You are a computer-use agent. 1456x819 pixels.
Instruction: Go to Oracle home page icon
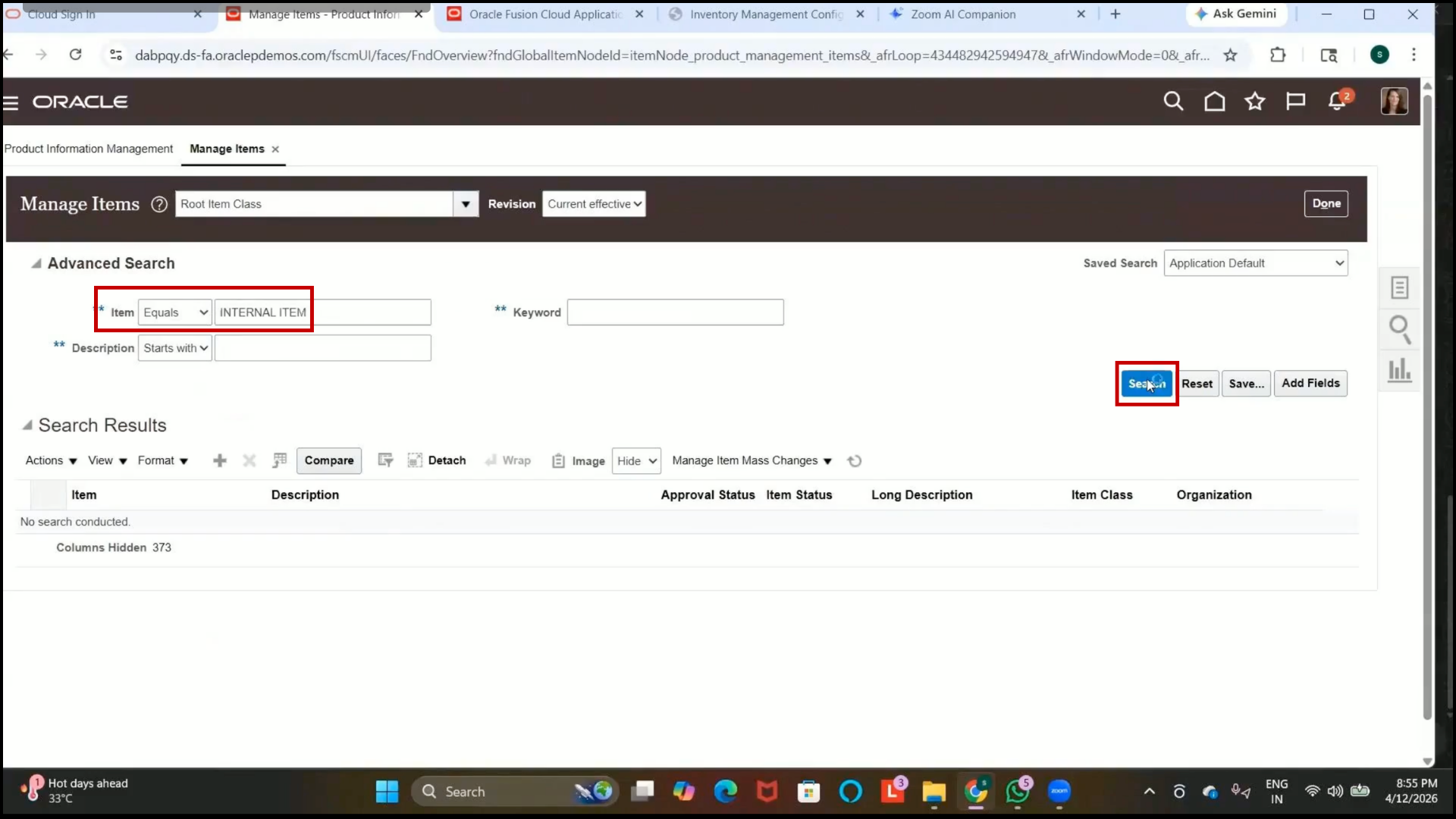tap(1214, 102)
